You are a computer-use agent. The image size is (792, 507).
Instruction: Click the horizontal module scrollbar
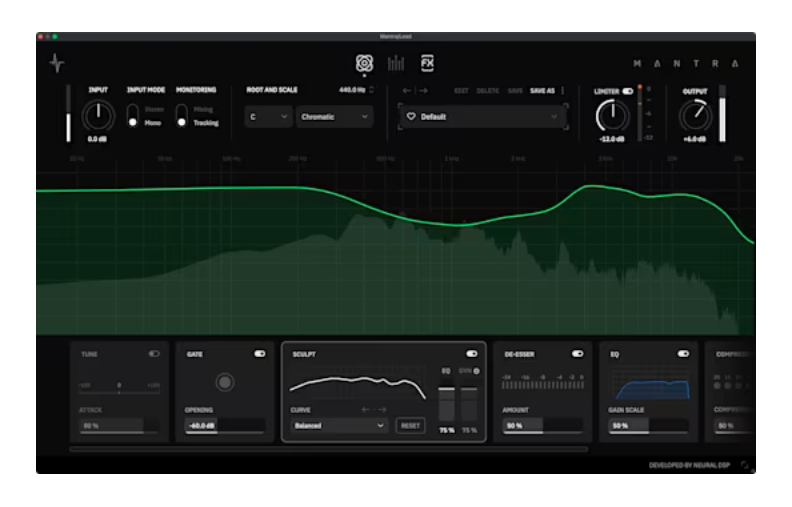328,449
